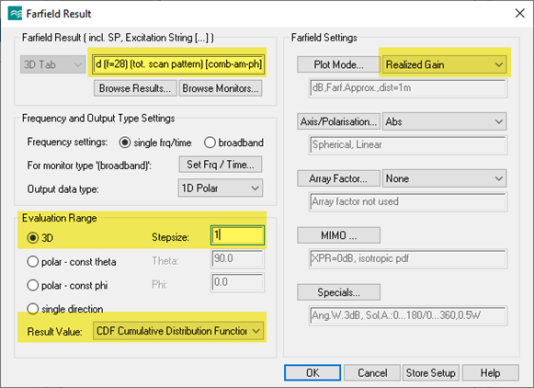Expand the Abs axis/polarisation dropdown
Screen dimensions: 534x388
coord(444,122)
